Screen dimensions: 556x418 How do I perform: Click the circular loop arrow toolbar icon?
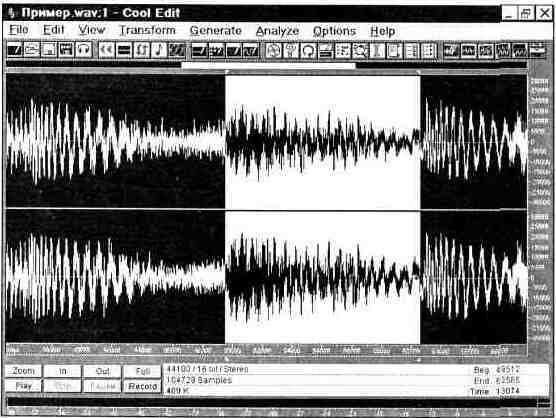point(308,51)
